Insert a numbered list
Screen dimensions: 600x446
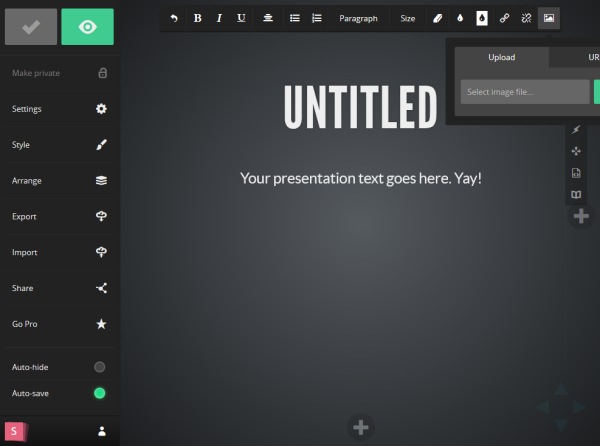coord(317,18)
